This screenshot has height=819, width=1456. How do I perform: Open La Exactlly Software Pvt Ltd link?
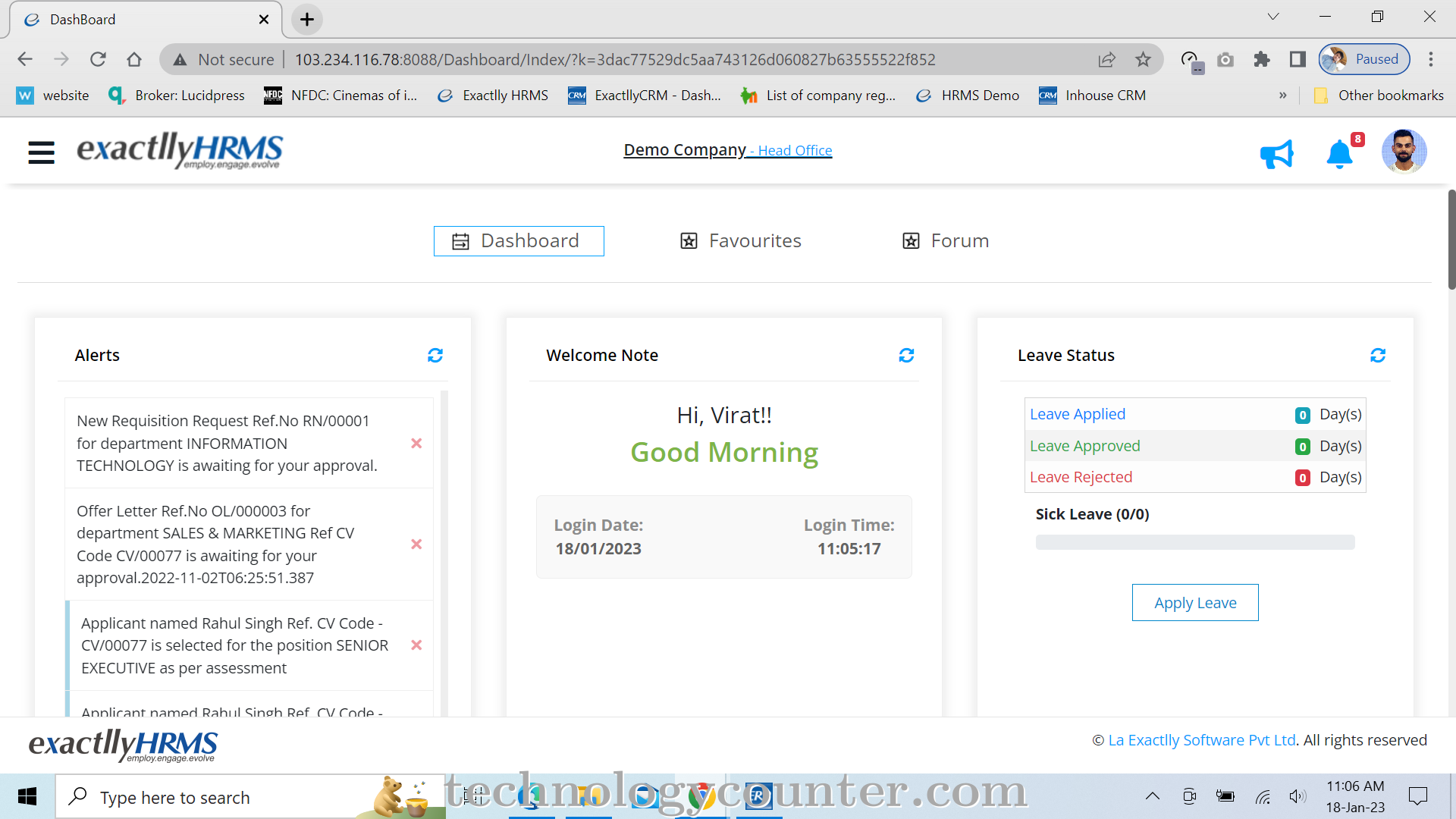click(x=1202, y=740)
